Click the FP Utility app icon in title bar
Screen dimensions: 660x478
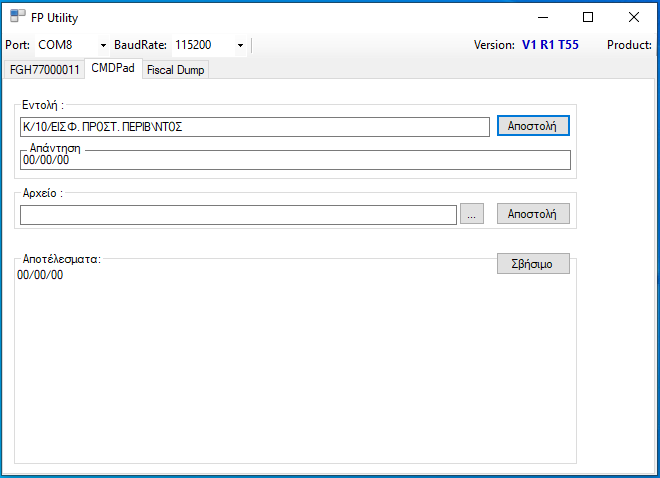[x=18, y=17]
